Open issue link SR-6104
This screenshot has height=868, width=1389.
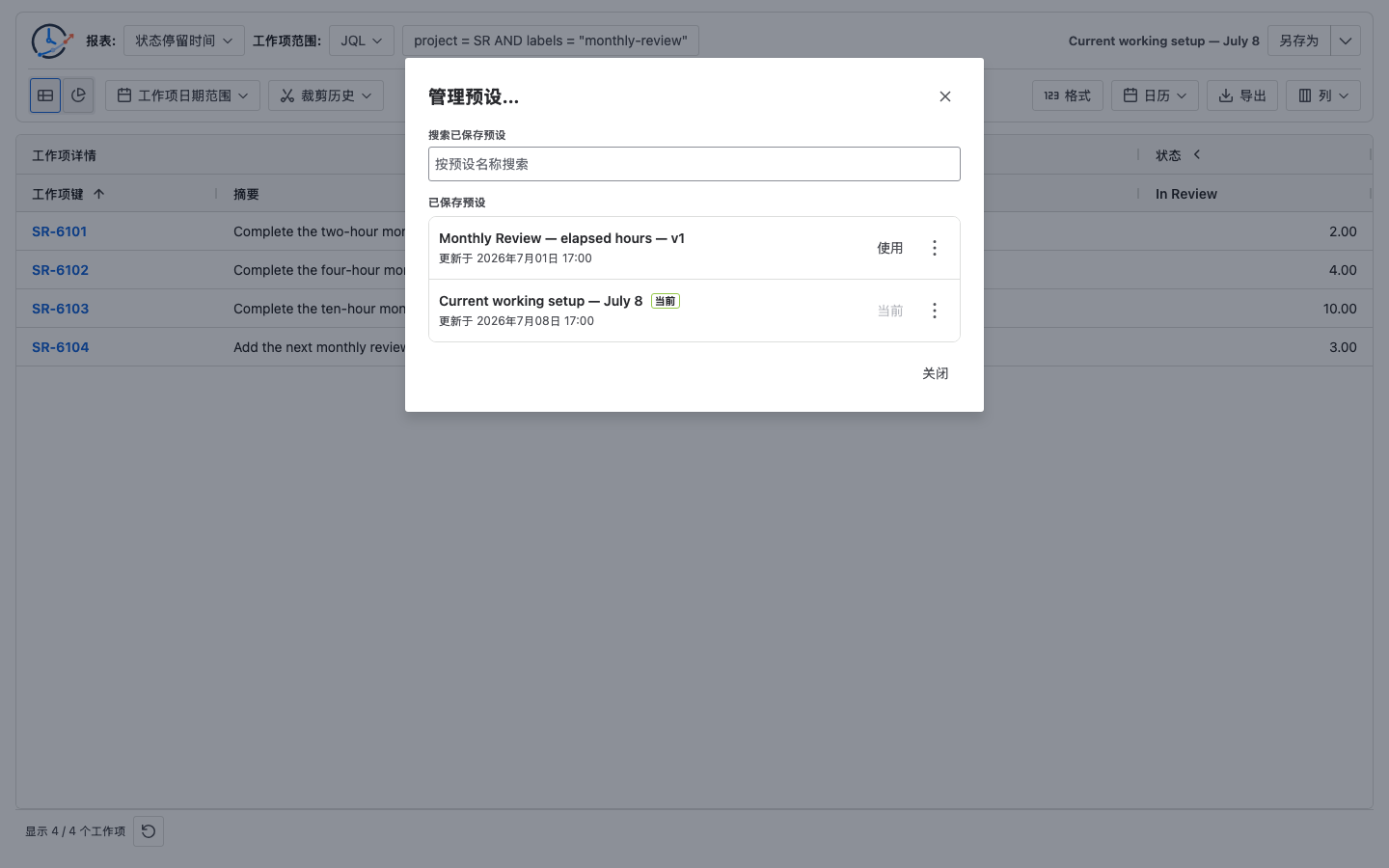60,347
